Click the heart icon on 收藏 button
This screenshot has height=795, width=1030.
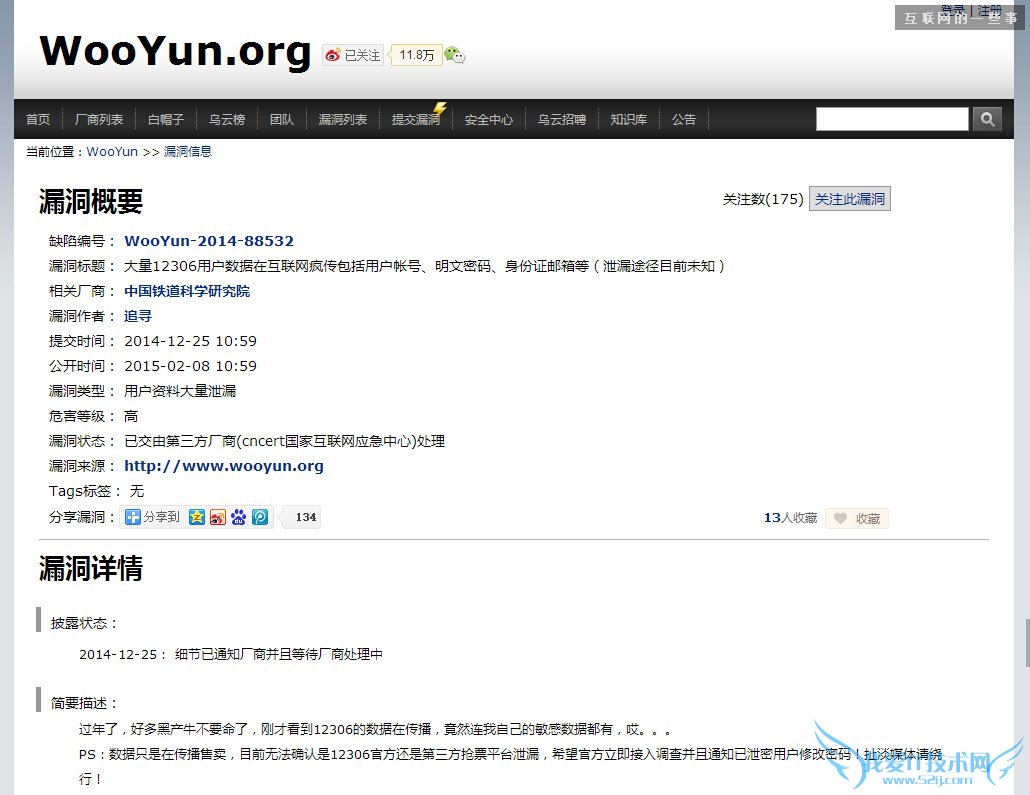click(x=840, y=518)
